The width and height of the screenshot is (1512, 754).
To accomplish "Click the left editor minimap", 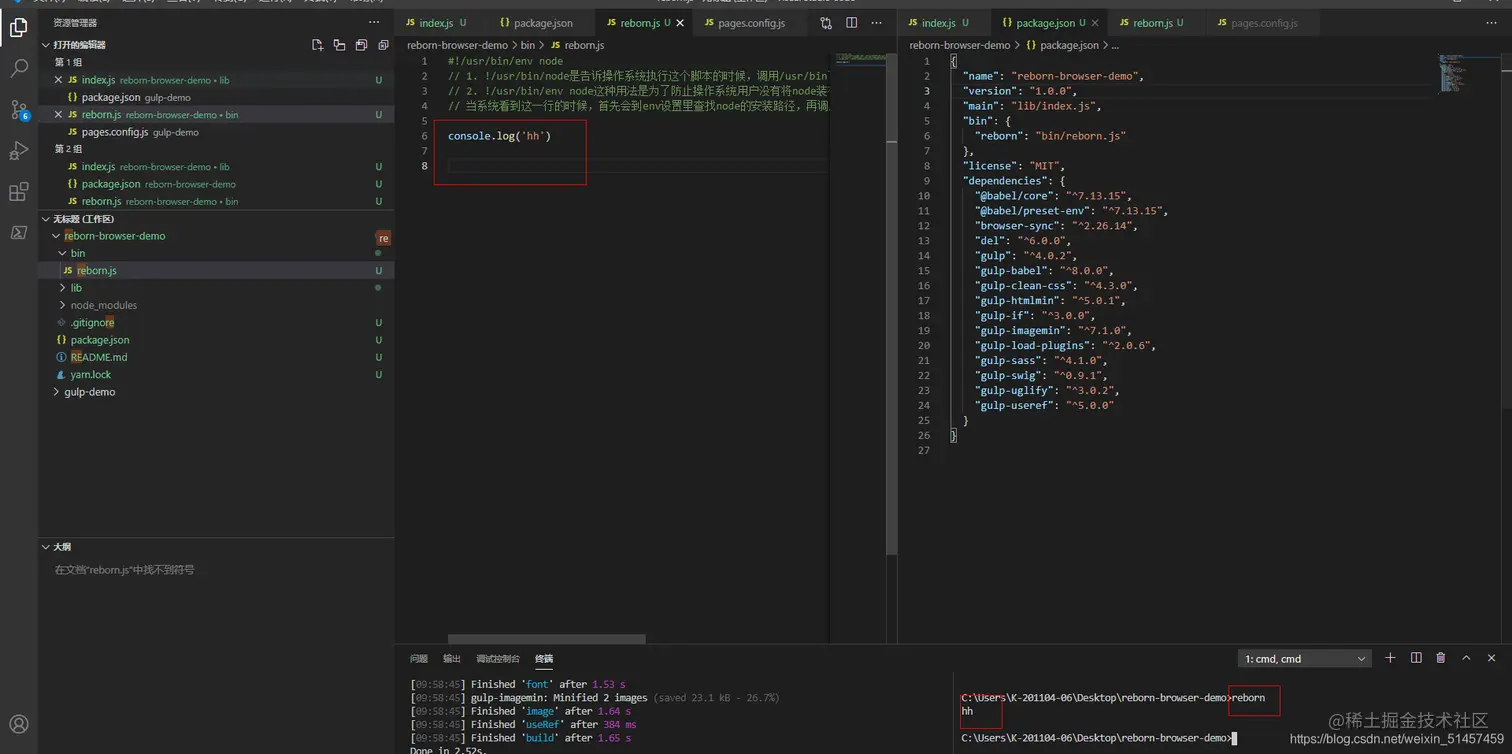I will (858, 58).
